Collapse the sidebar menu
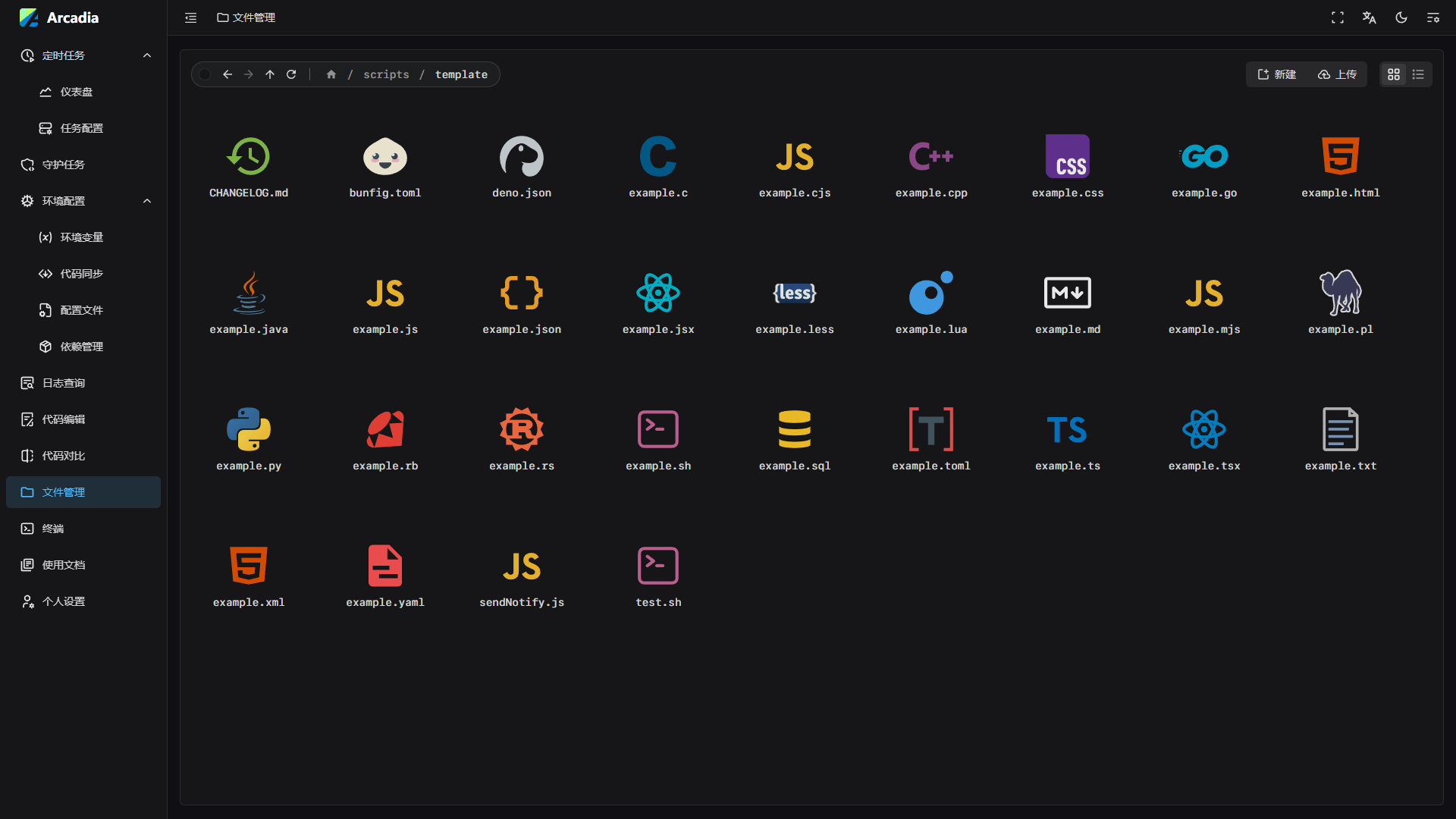1456x819 pixels. coord(191,17)
